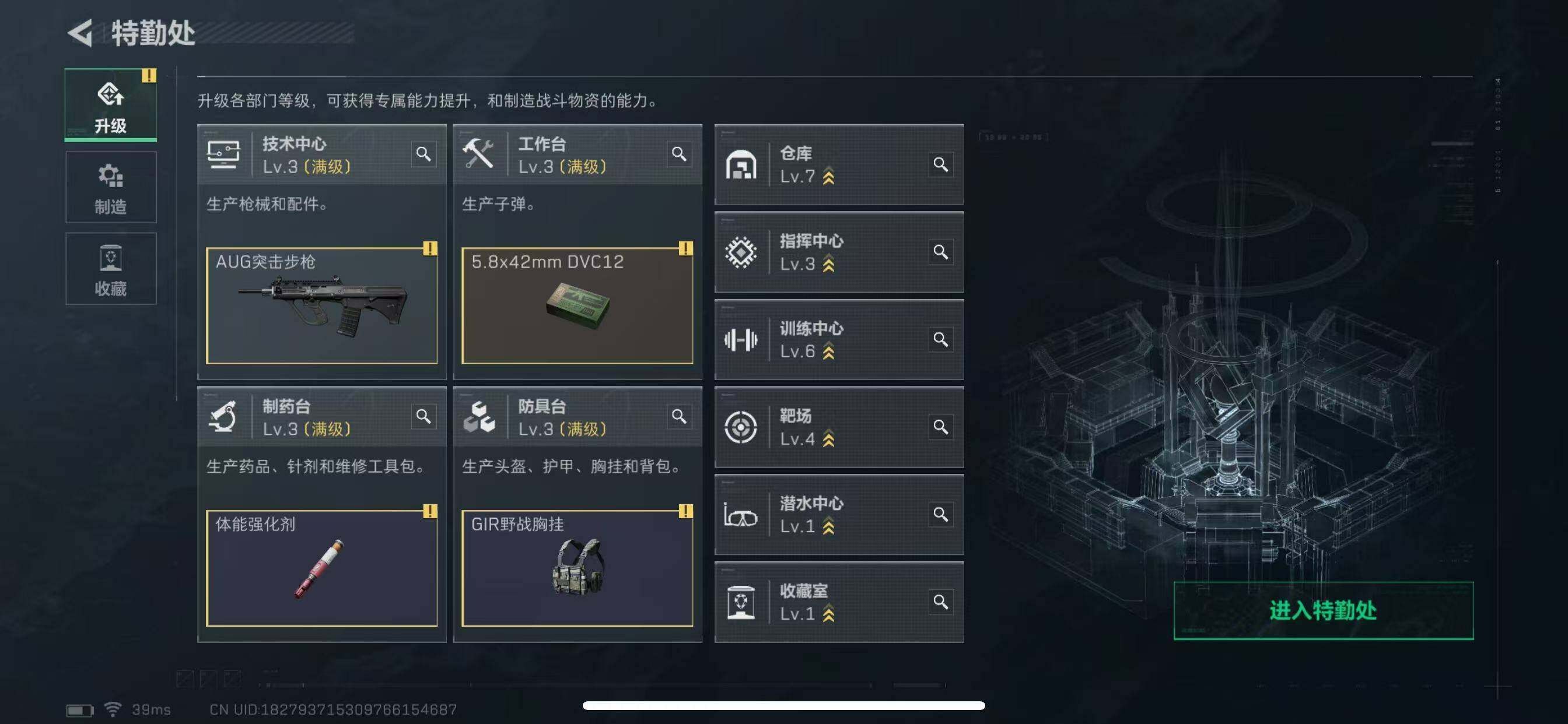Inspect 训练中心 with its magnifier icon

[940, 339]
